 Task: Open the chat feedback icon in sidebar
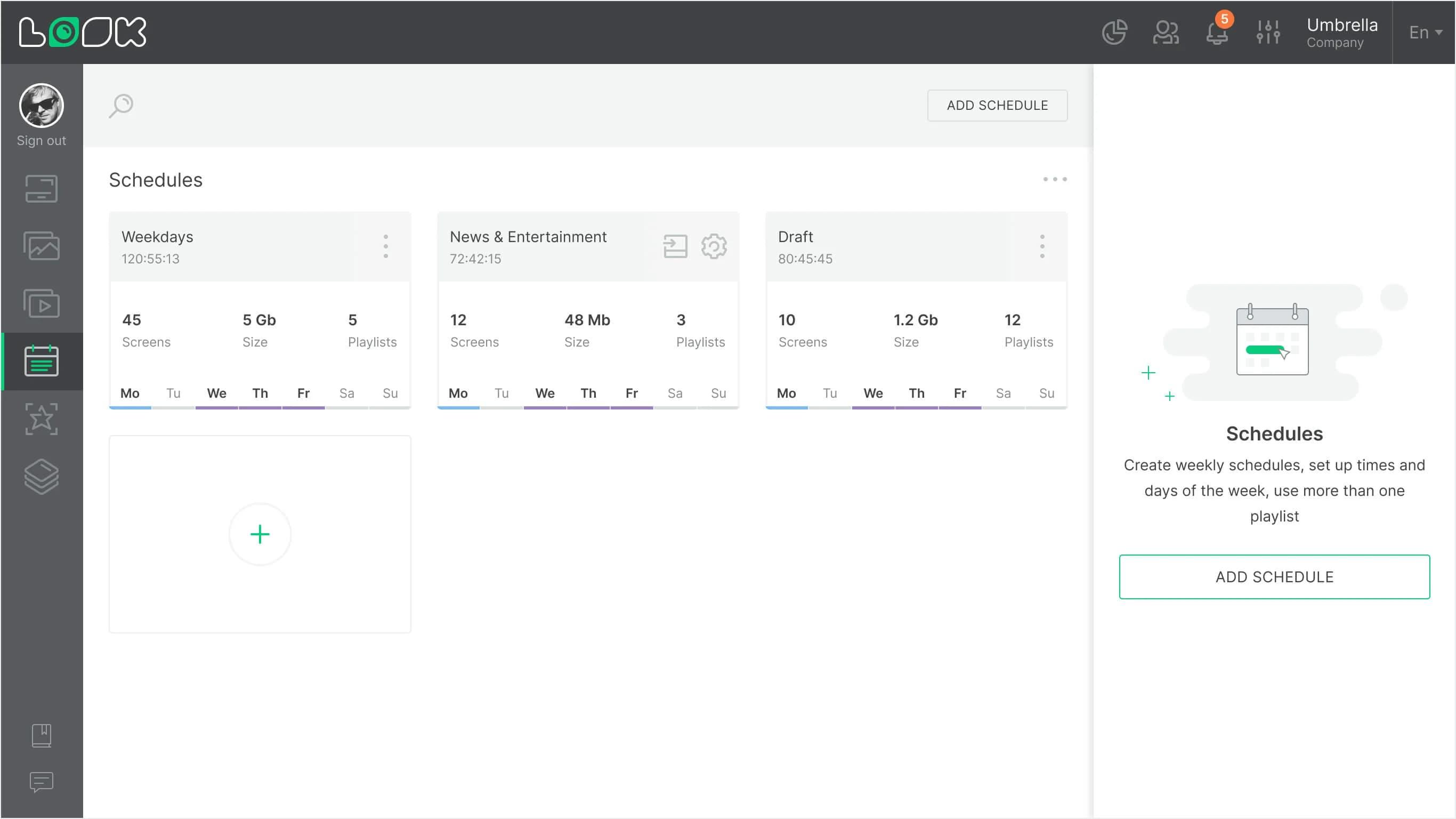[41, 782]
